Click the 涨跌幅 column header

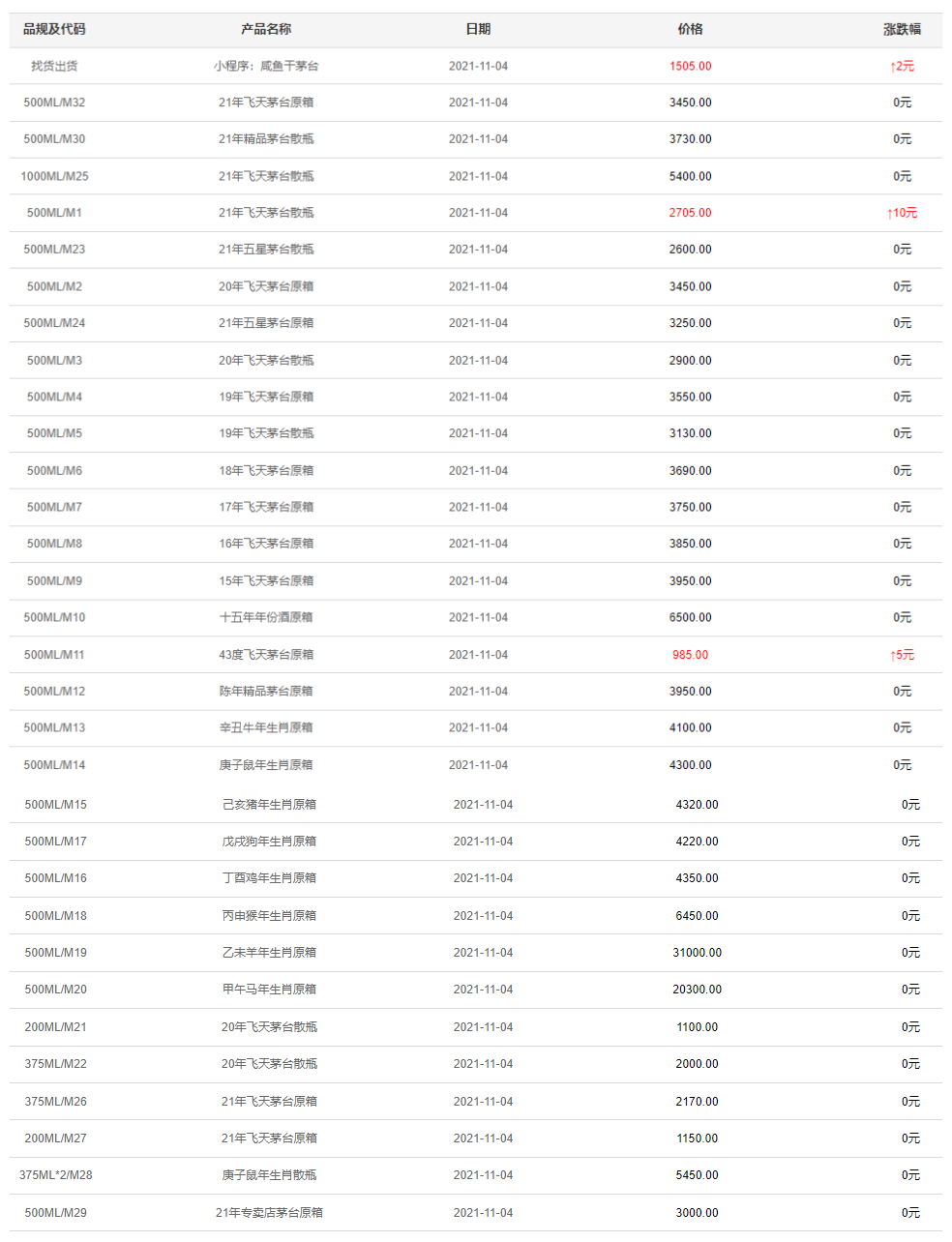(x=902, y=29)
